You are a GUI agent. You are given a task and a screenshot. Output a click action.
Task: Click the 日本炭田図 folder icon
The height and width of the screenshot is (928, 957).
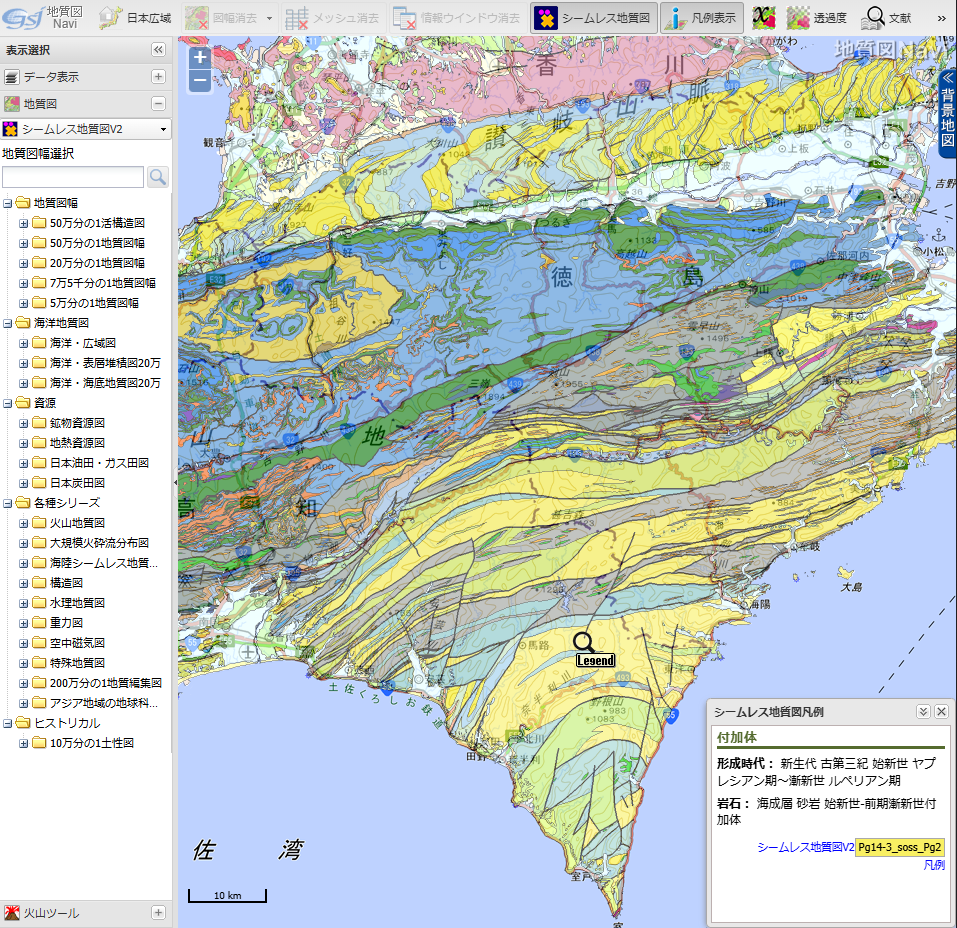tap(39, 483)
